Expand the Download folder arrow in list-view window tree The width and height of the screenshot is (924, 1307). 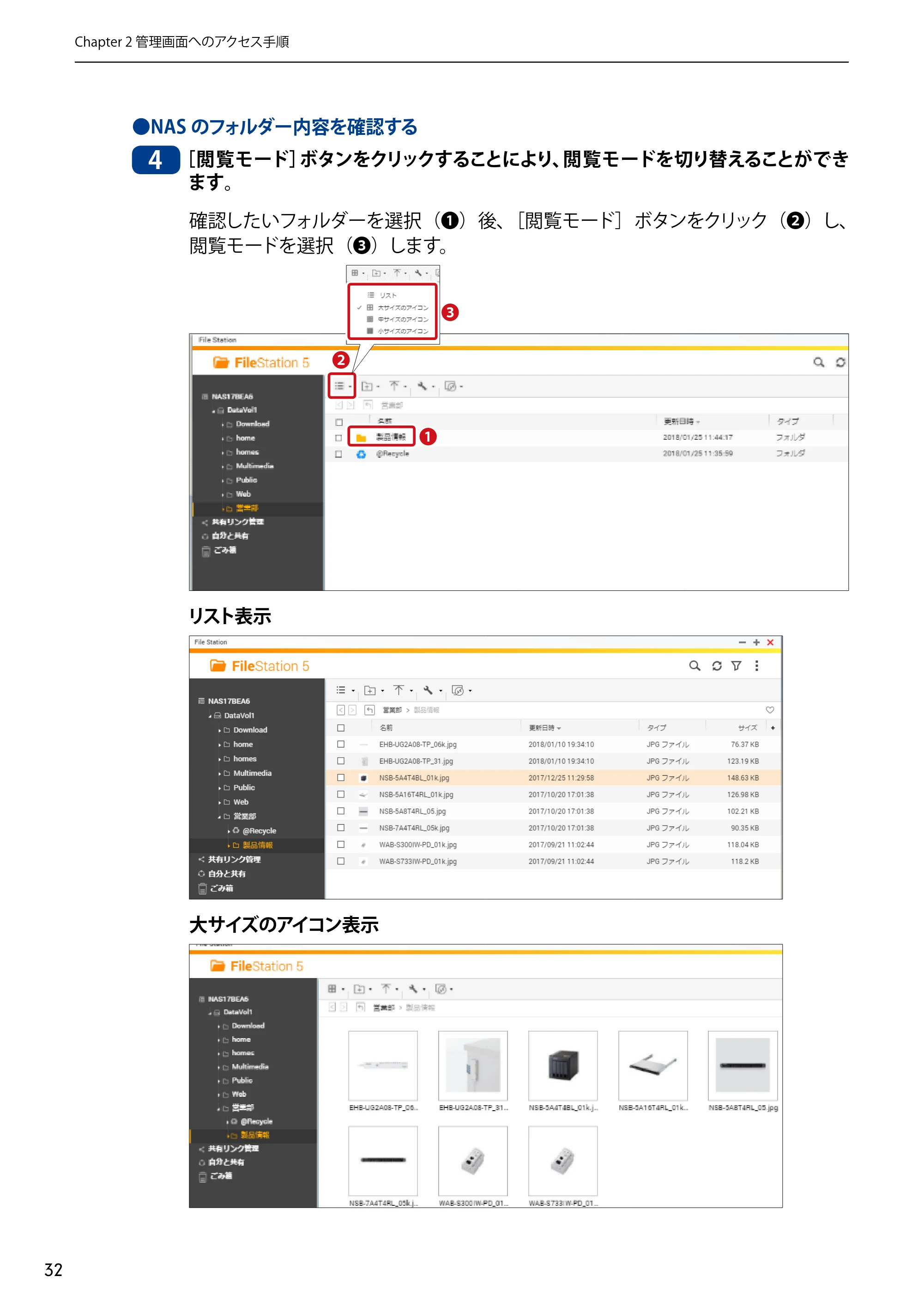point(220,730)
